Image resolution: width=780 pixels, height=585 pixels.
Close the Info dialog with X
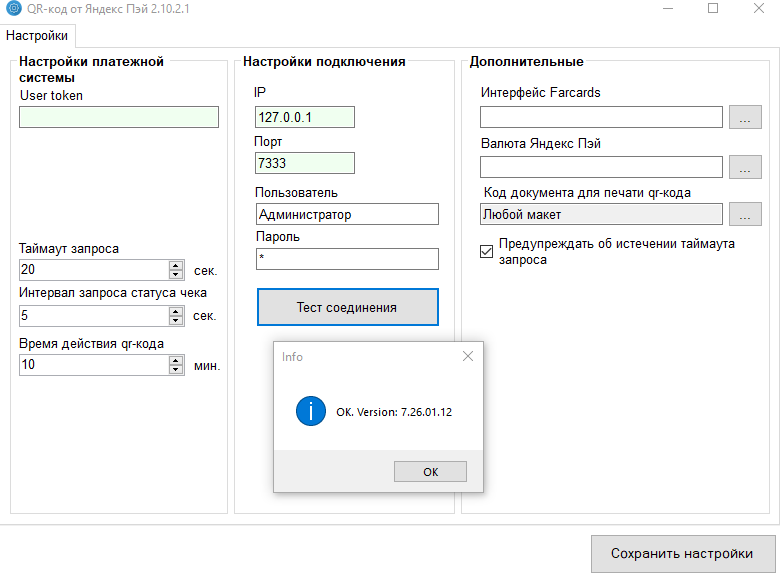(x=467, y=356)
